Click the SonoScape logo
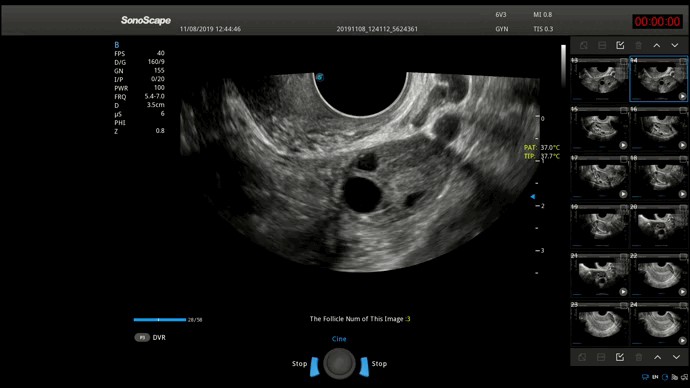690x388 pixels. point(146,20)
